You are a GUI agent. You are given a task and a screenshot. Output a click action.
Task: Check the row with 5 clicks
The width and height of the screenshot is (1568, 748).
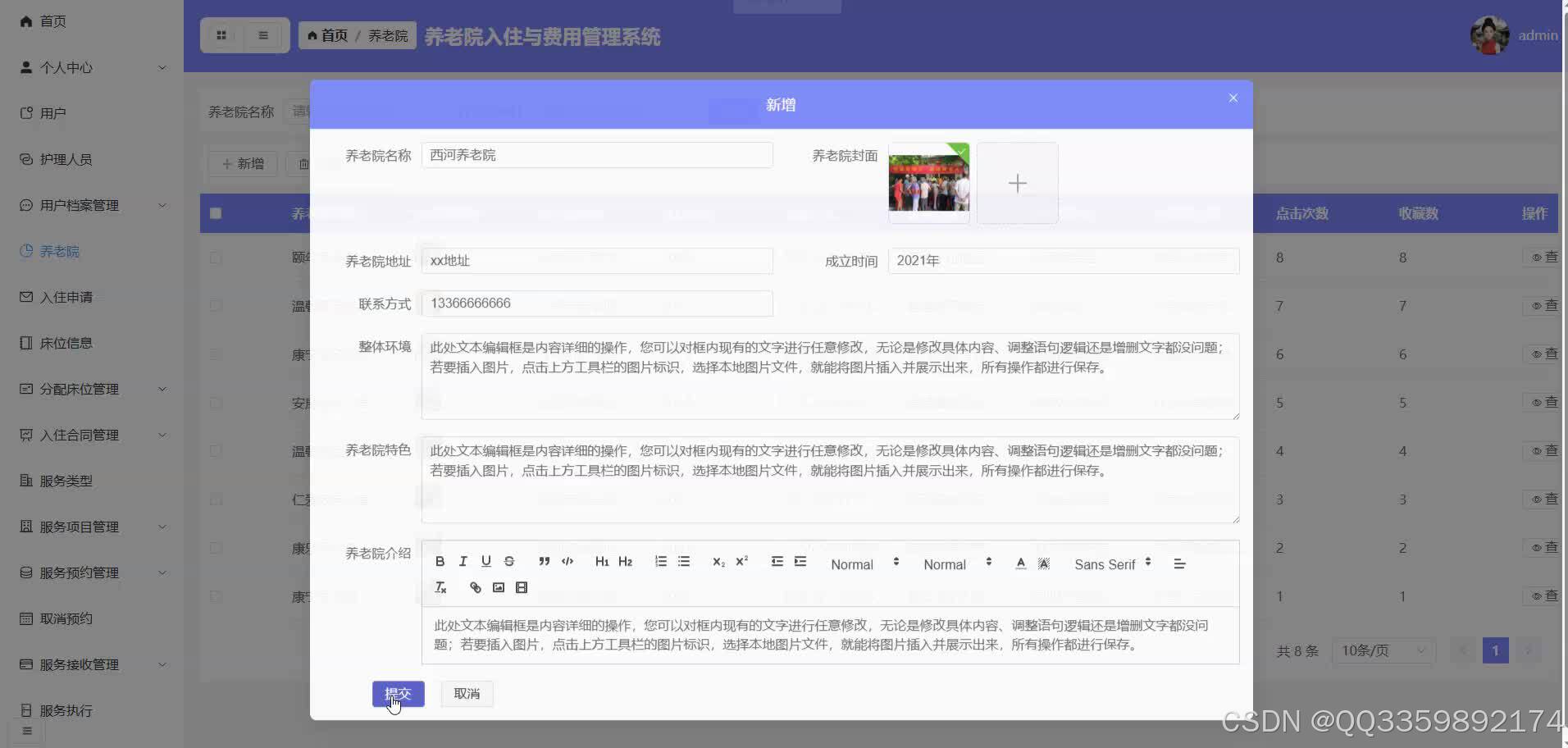pos(216,403)
